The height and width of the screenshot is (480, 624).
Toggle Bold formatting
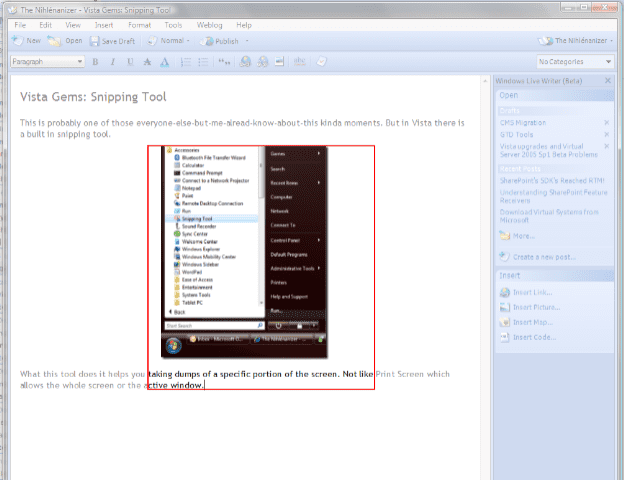(95, 62)
